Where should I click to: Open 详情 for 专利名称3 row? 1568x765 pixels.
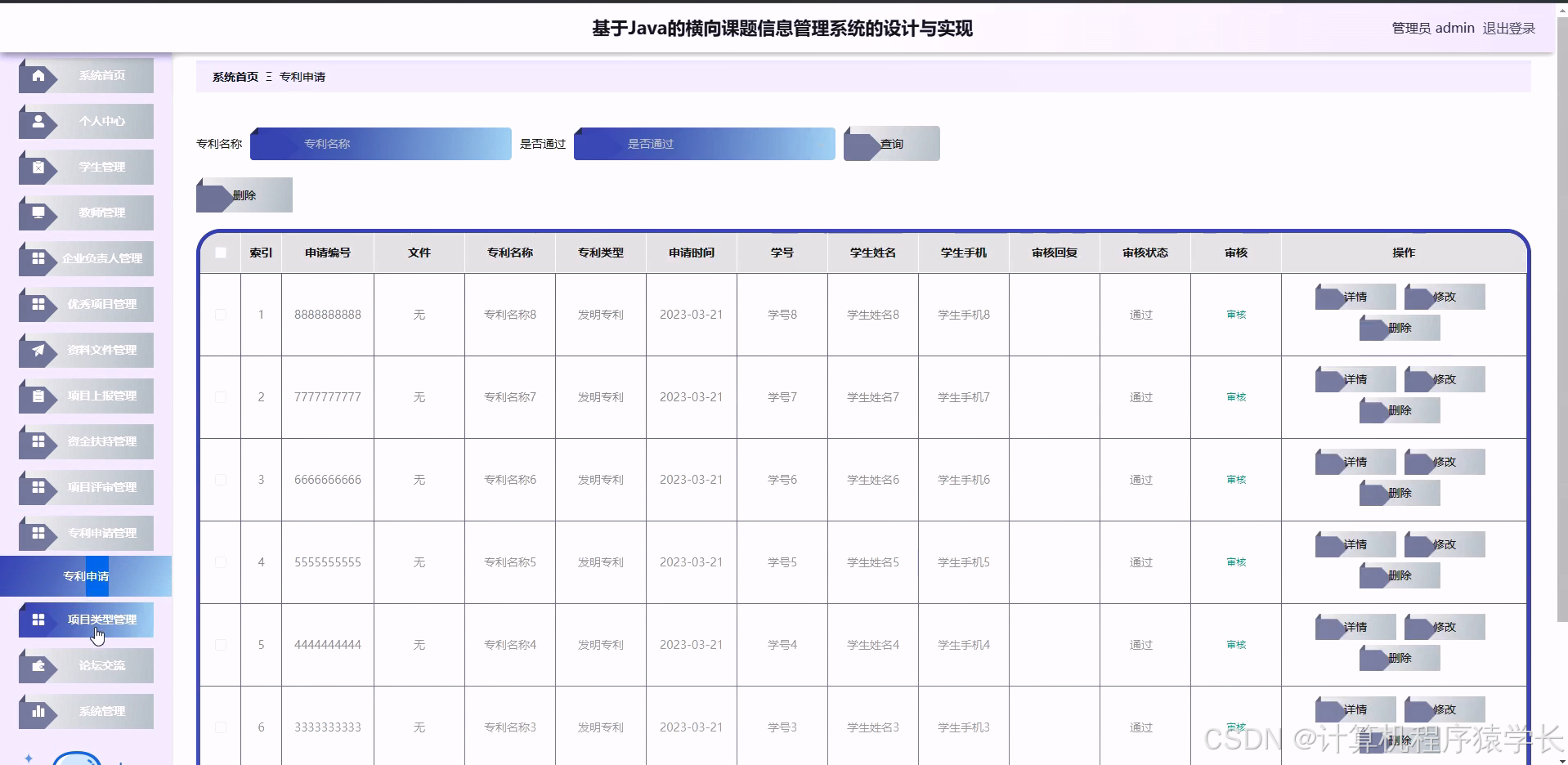pyautogui.click(x=1355, y=709)
